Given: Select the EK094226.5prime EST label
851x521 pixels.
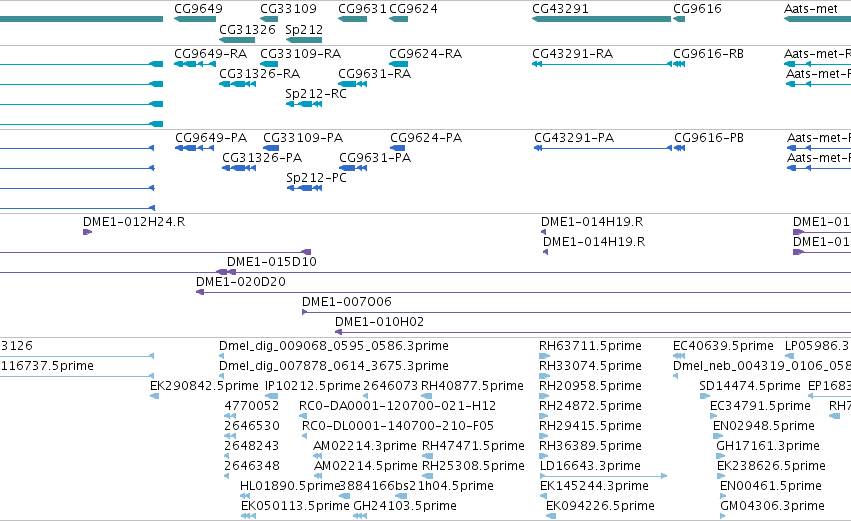Looking at the screenshot, I should pyautogui.click(x=600, y=507).
